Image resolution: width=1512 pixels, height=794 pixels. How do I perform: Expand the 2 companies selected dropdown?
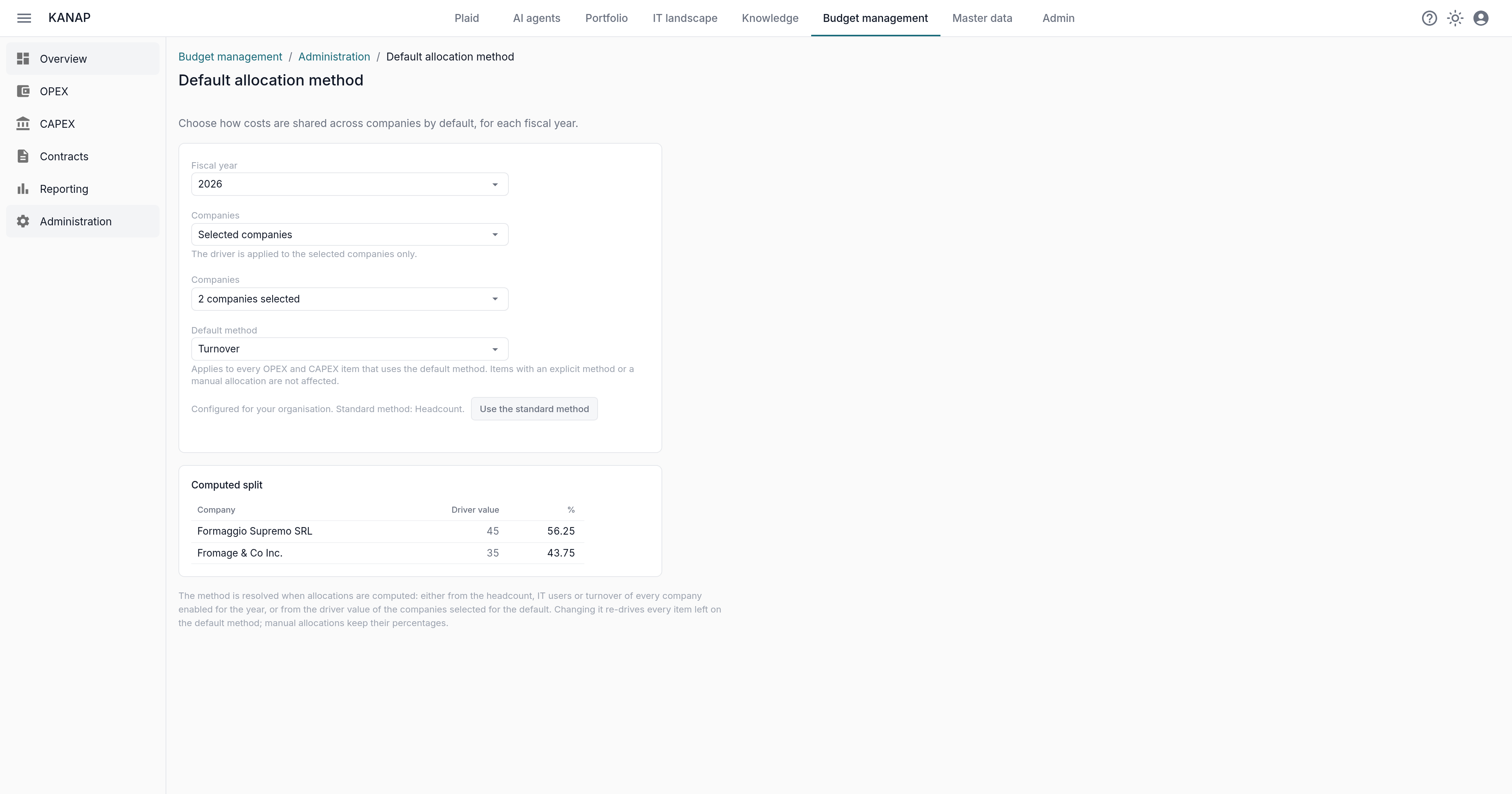tap(349, 299)
